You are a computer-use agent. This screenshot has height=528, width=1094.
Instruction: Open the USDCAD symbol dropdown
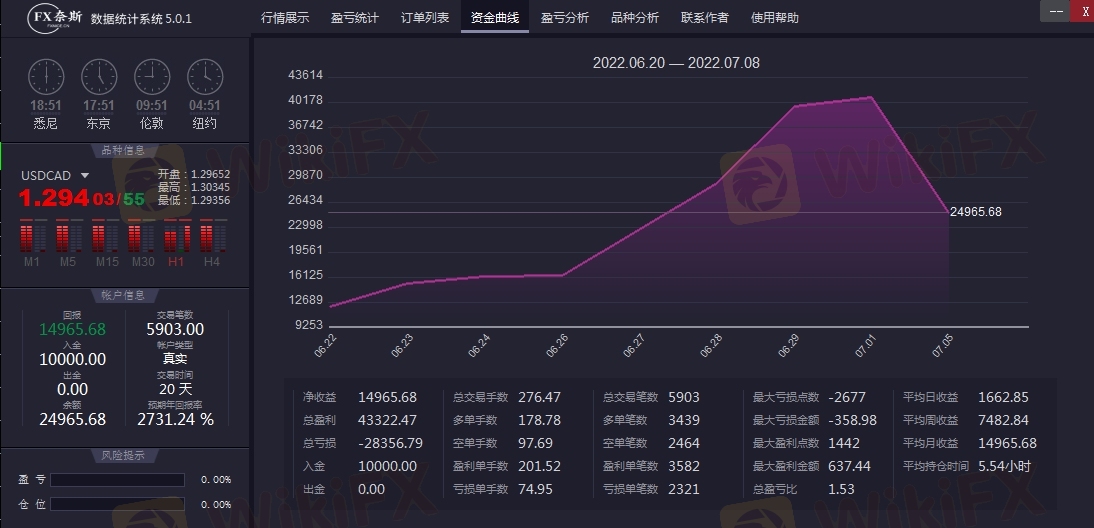tap(85, 176)
